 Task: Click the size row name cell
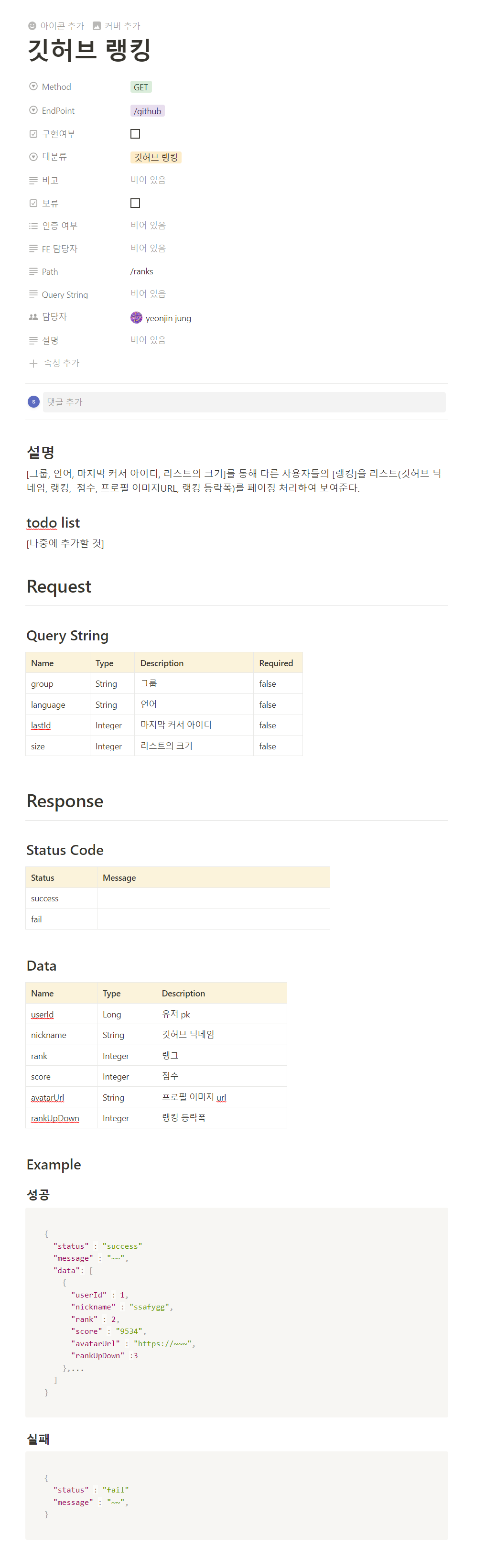(x=58, y=746)
